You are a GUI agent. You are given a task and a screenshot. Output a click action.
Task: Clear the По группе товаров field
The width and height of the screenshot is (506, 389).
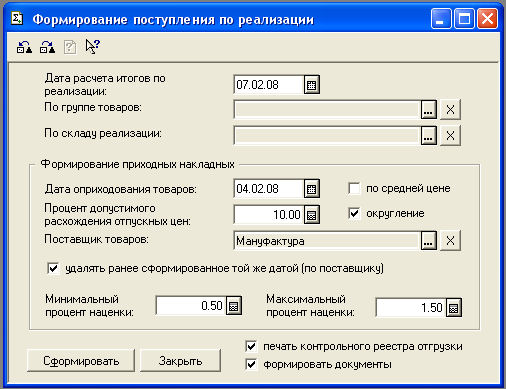(x=450, y=109)
